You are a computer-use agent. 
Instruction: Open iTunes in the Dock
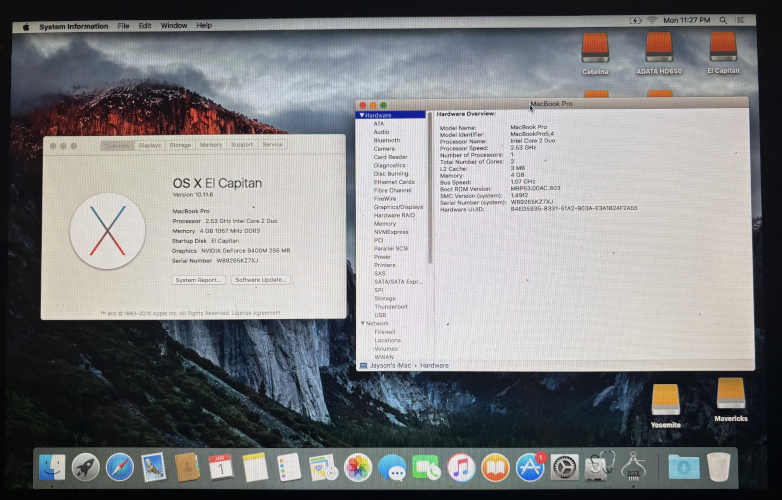tap(460, 467)
